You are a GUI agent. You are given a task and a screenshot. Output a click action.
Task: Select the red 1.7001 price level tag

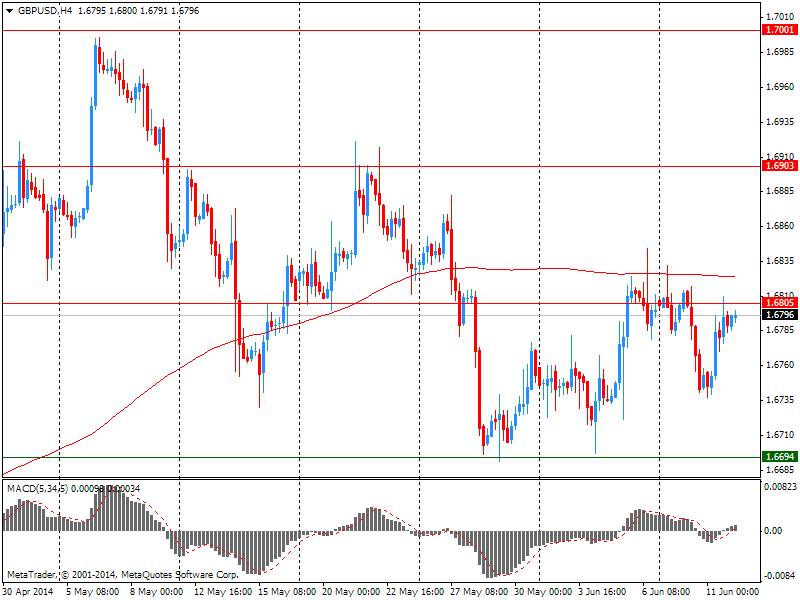[780, 30]
